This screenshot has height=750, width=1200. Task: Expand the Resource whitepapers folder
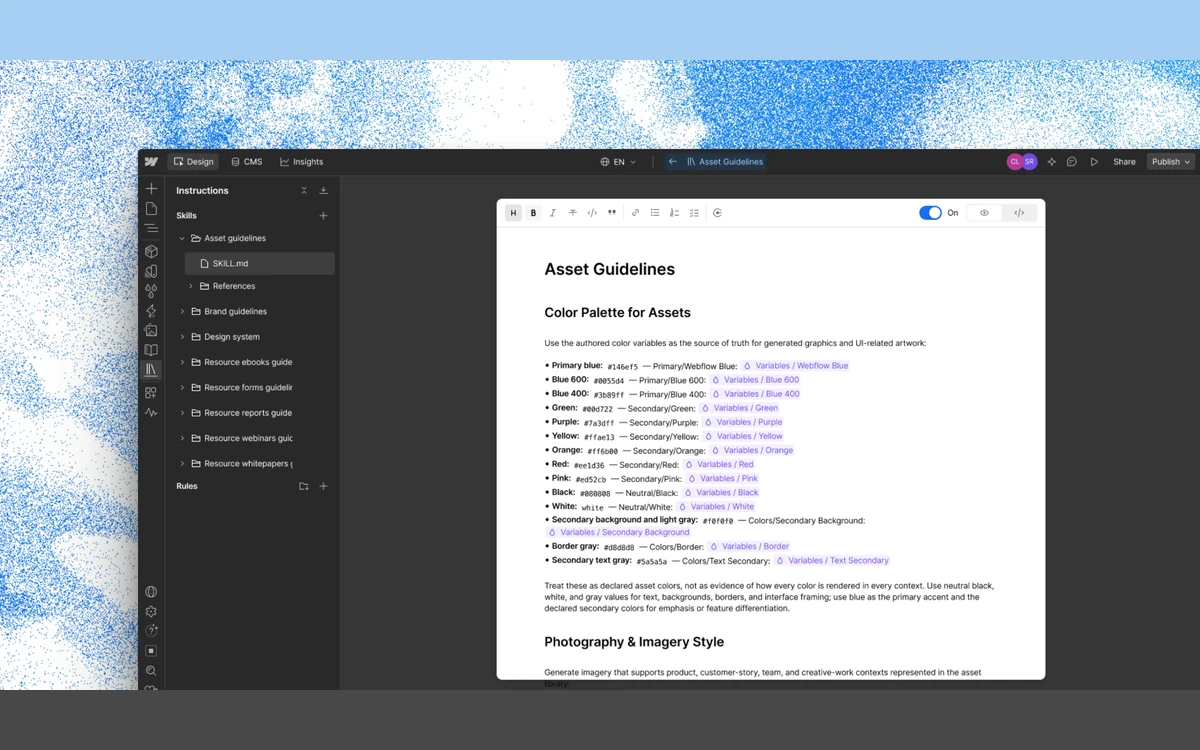[x=182, y=464]
